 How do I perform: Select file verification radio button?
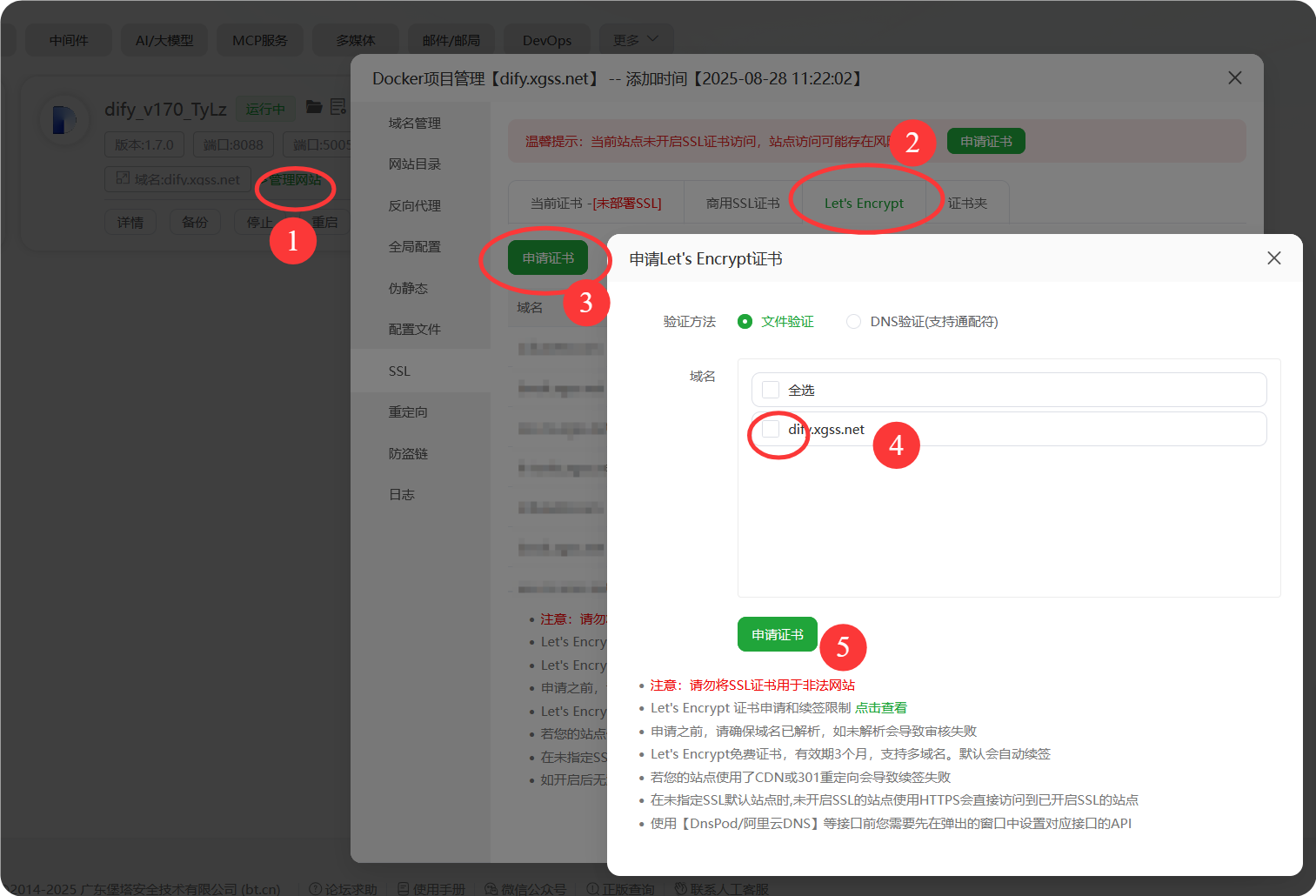[x=745, y=322]
